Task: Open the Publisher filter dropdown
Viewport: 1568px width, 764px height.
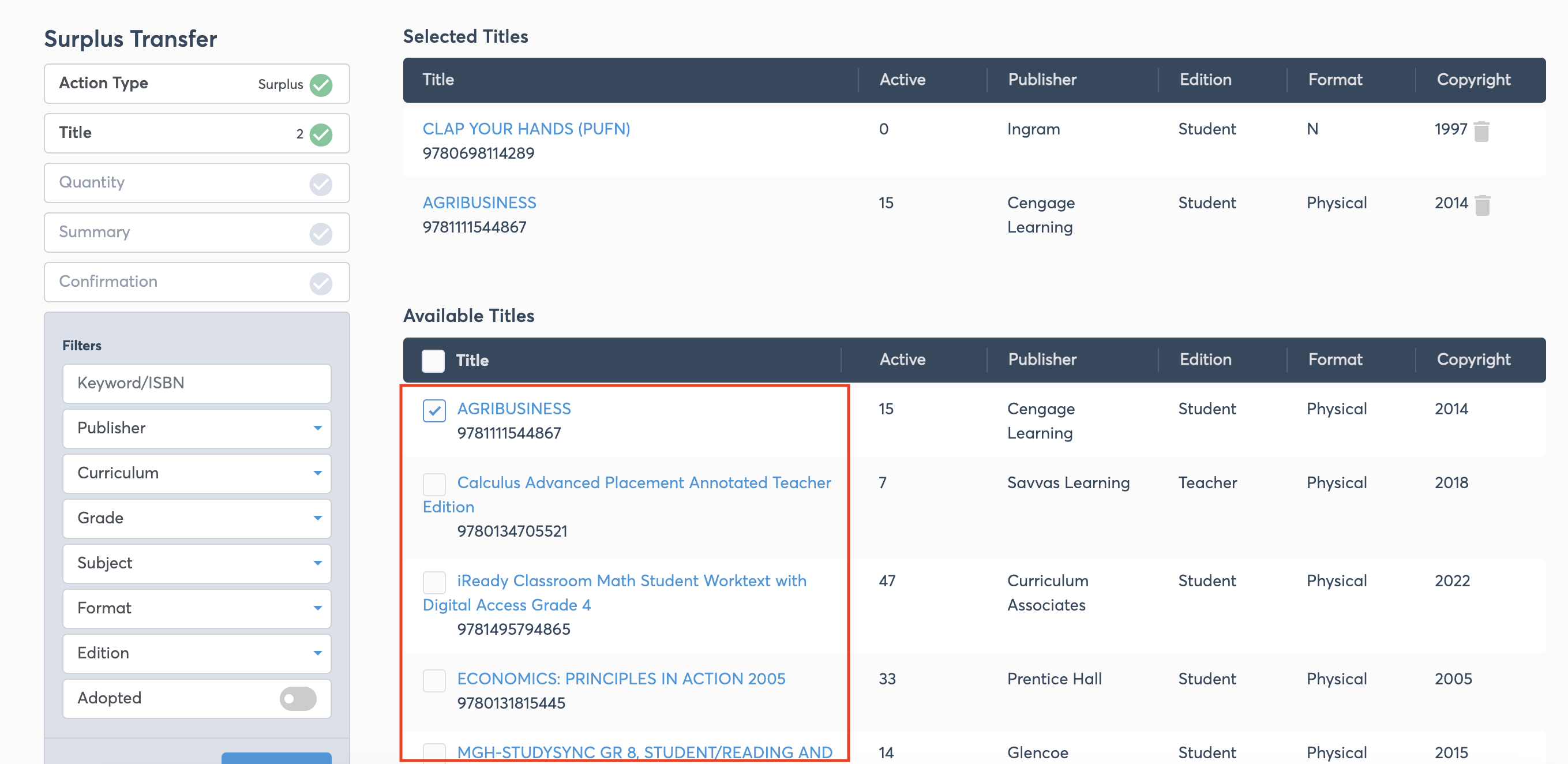Action: tap(197, 428)
